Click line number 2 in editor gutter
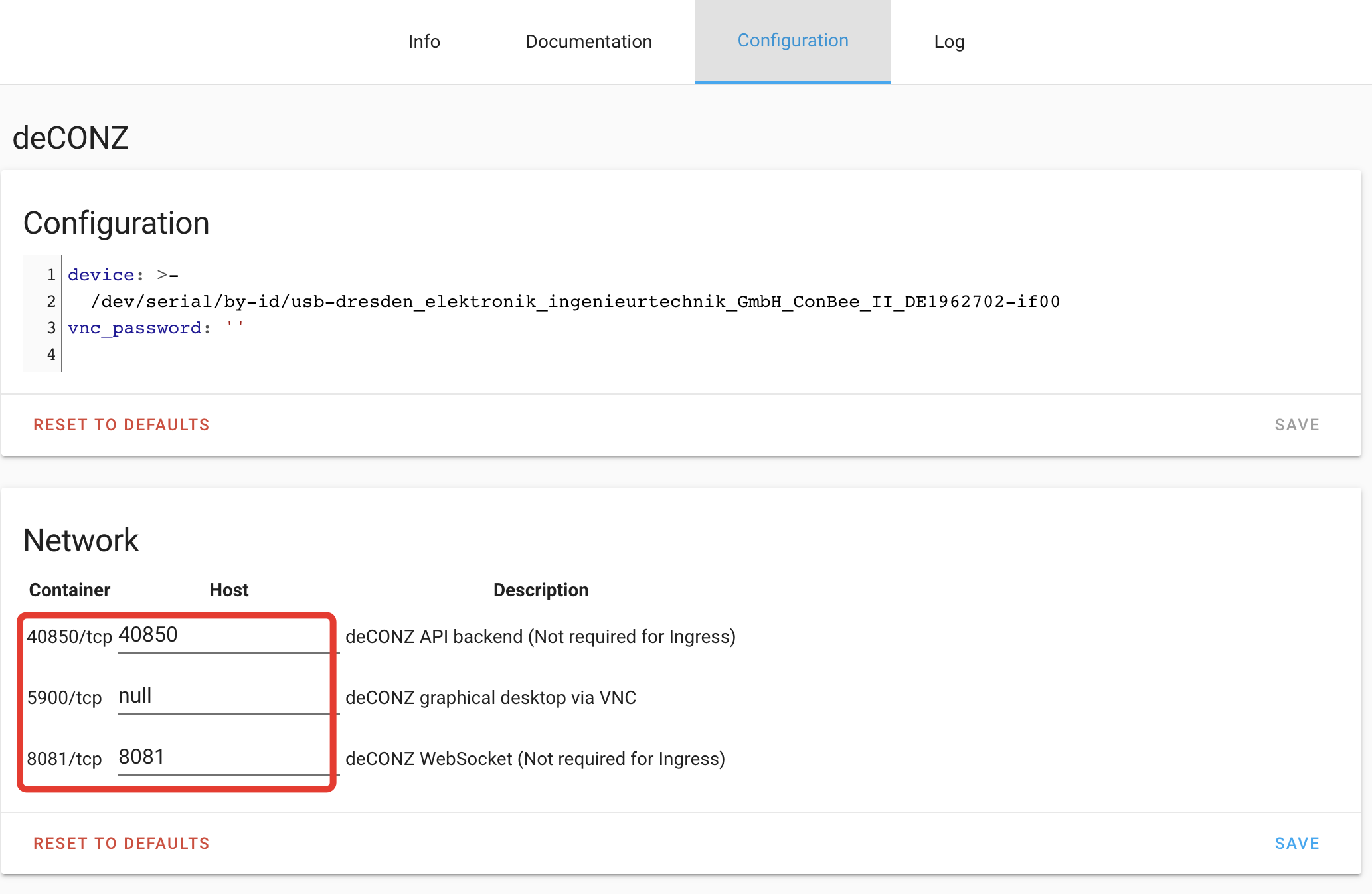 click(x=51, y=302)
